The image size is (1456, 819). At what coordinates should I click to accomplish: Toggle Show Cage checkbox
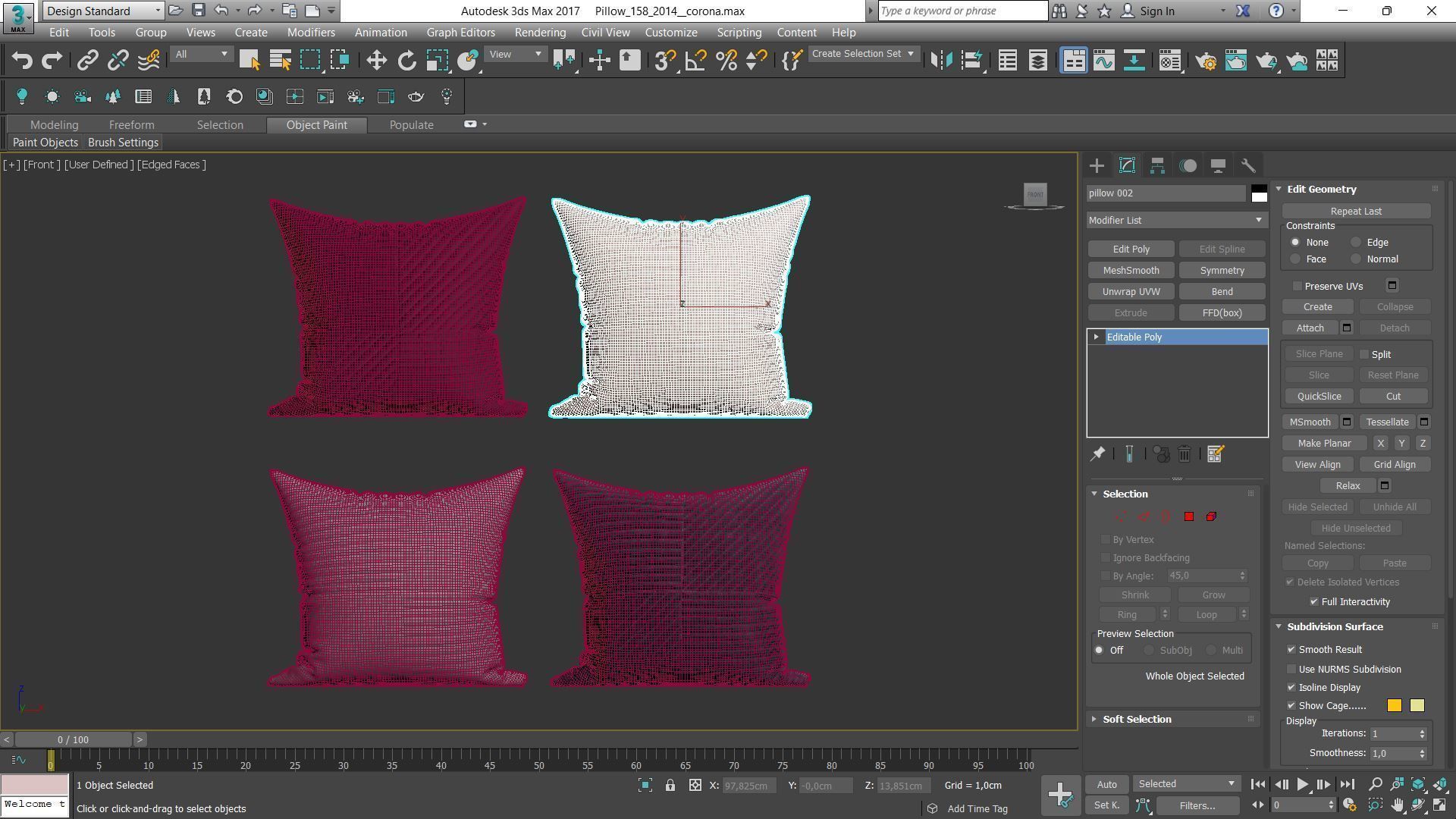(x=1291, y=705)
